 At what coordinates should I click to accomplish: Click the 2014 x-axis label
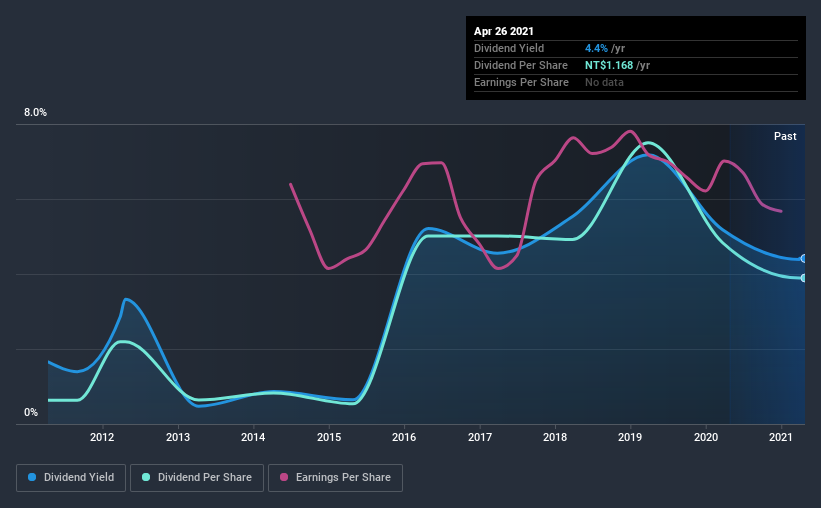253,437
